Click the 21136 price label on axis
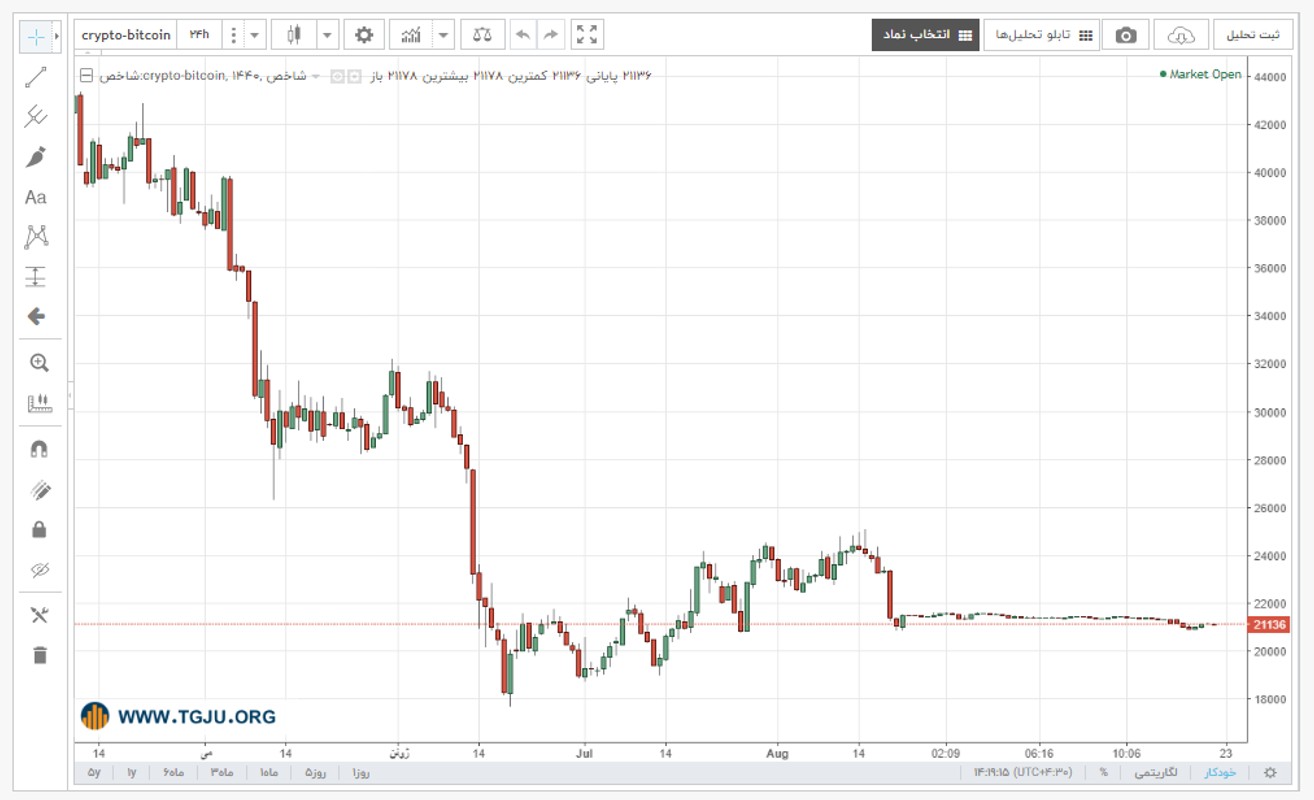 [x=1268, y=625]
